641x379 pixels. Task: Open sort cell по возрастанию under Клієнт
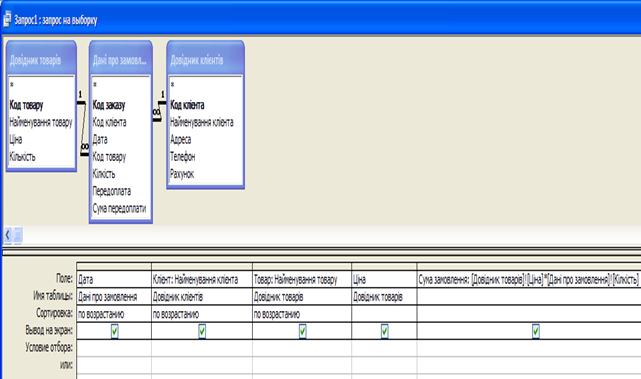(202, 314)
